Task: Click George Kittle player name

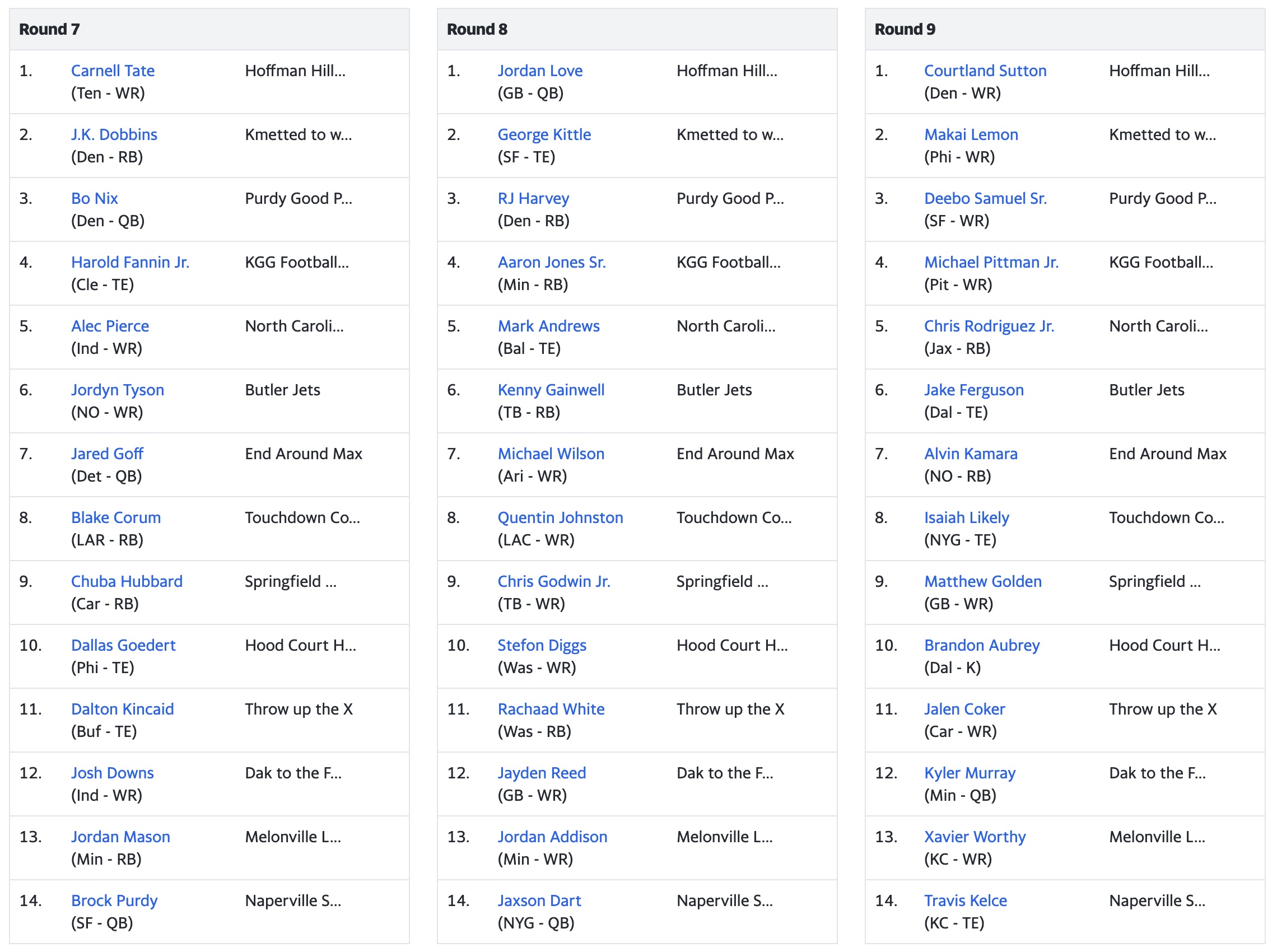Action: 544,134
